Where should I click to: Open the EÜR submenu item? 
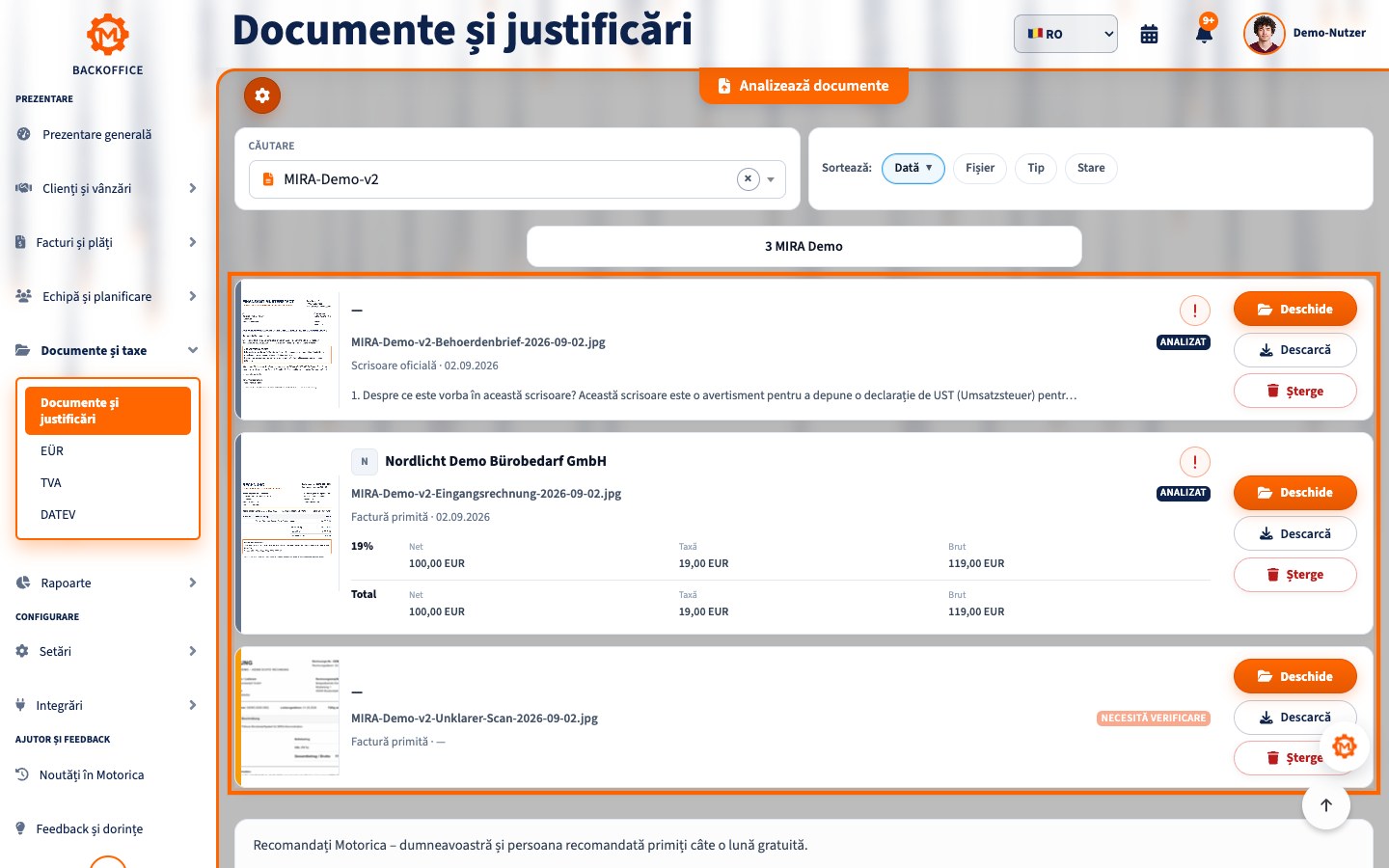coord(108,450)
